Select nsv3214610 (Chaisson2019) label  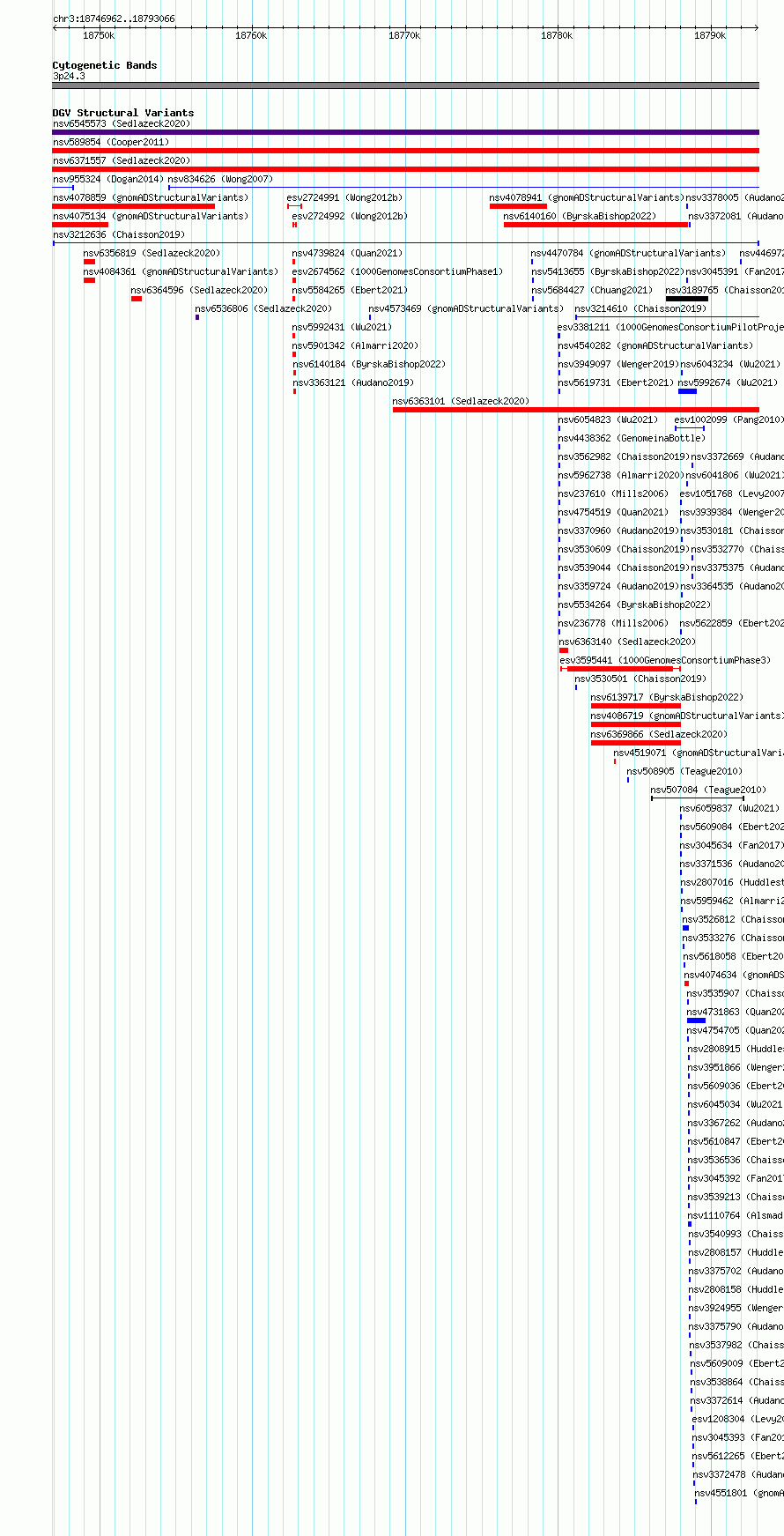[x=641, y=308]
